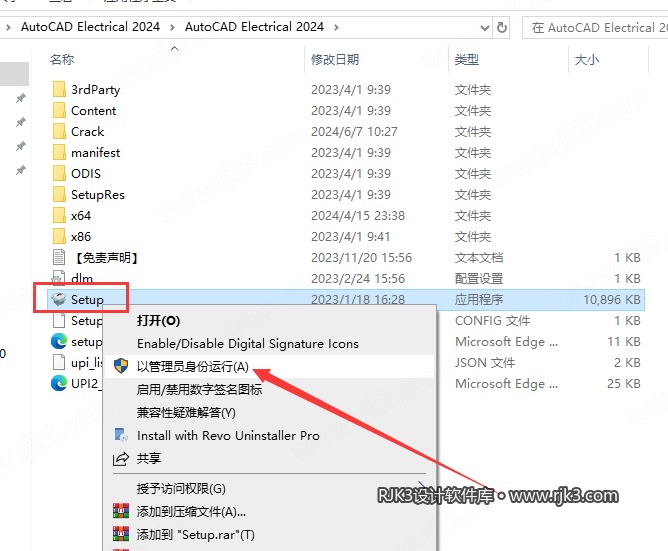
Task: Open address bar history dropdown arrow
Action: pos(484,28)
